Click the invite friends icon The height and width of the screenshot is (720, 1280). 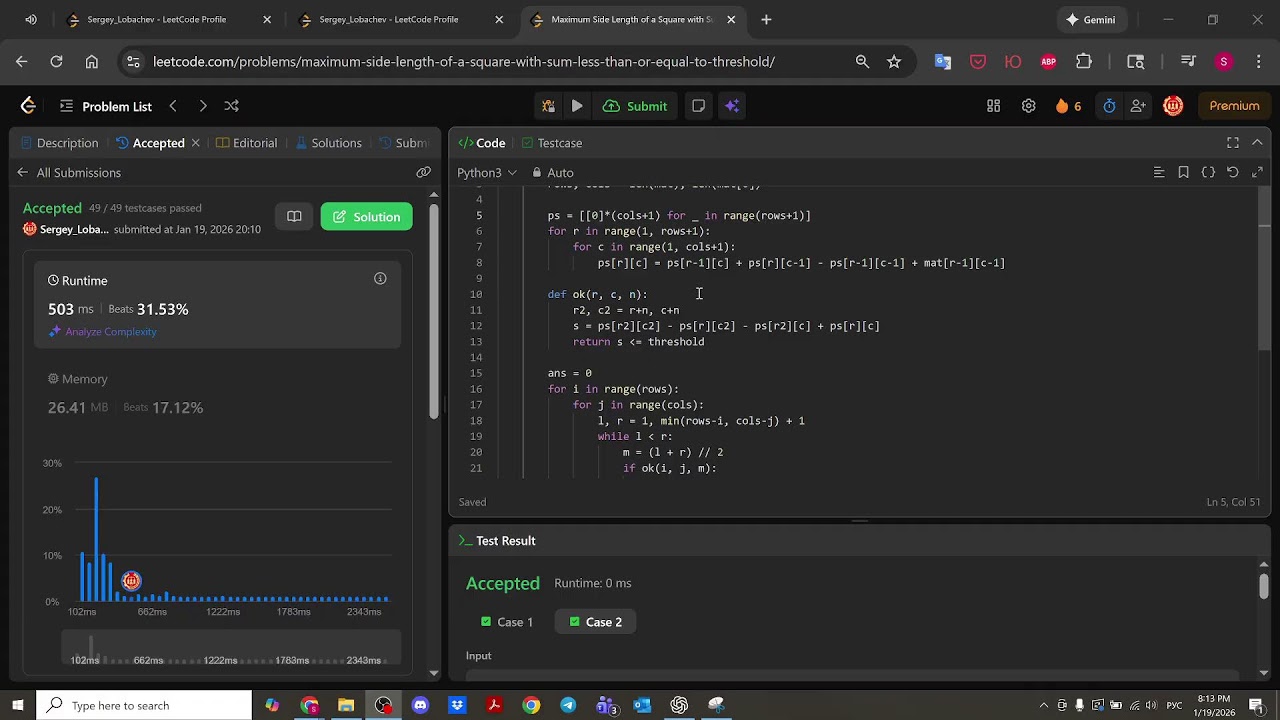pos(1138,106)
